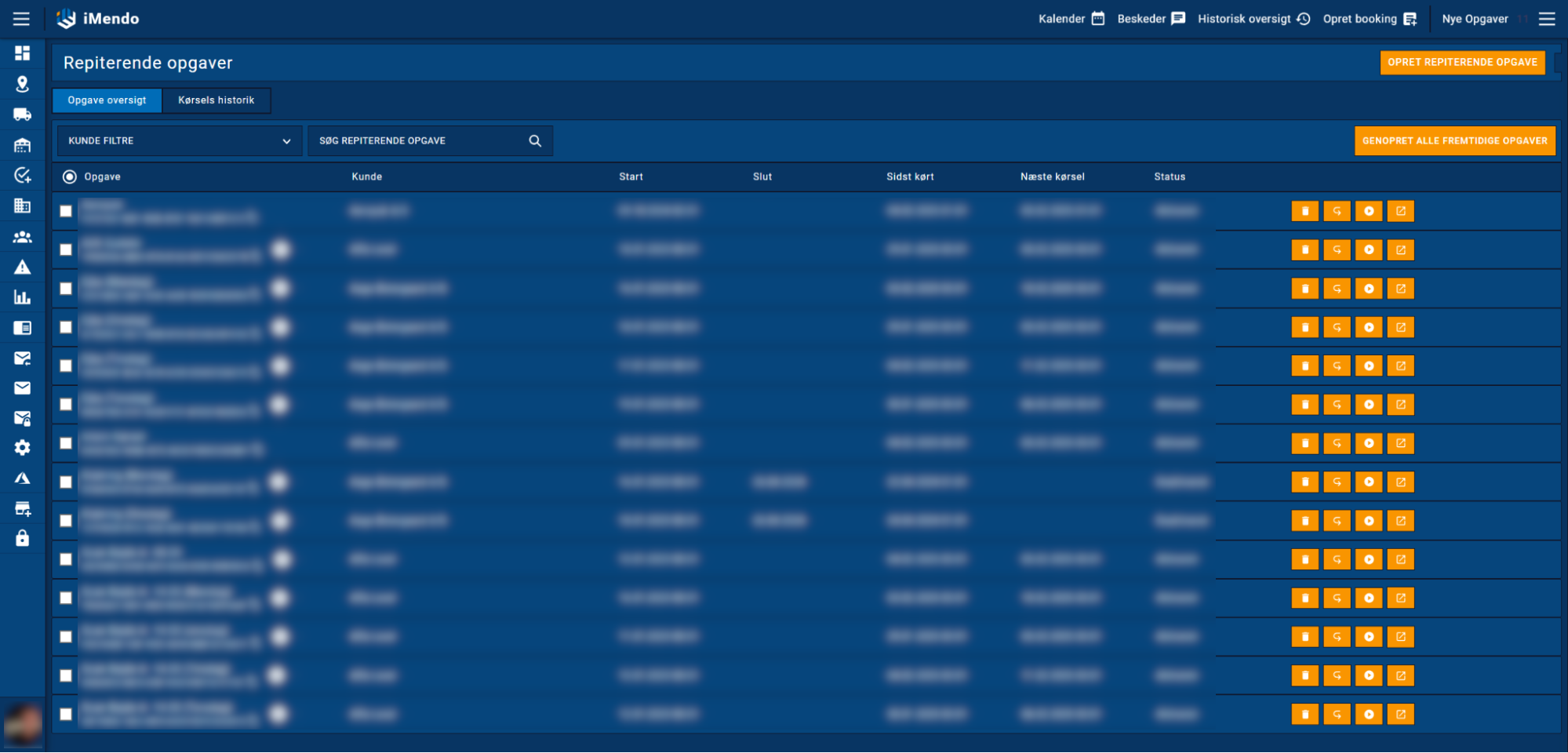The height and width of the screenshot is (753, 1568).
Task: Click the padlock icon in the sidebar
Action: pyautogui.click(x=22, y=538)
